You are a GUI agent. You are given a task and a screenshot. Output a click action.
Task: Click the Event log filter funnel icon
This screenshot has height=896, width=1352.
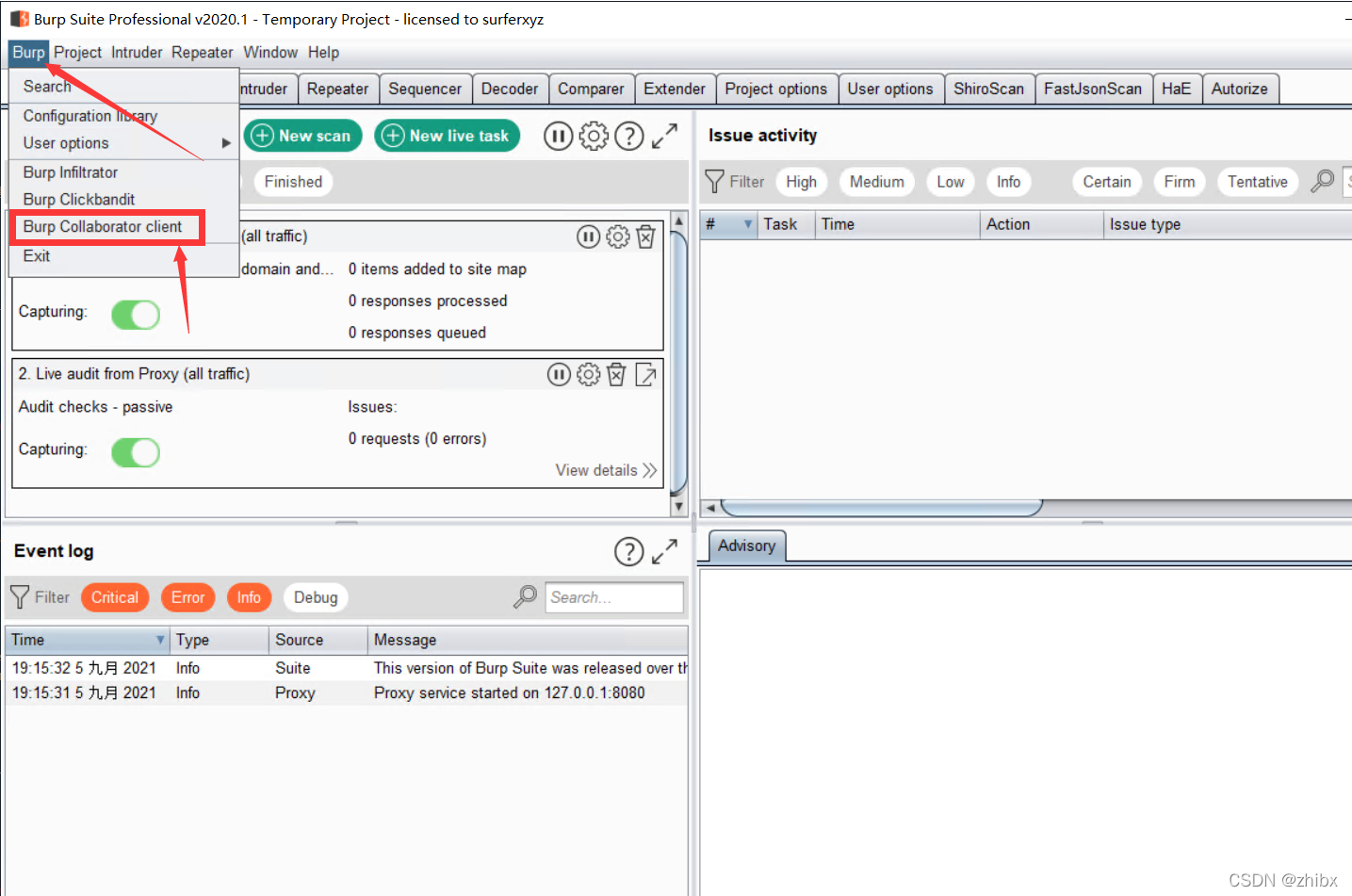(x=20, y=597)
